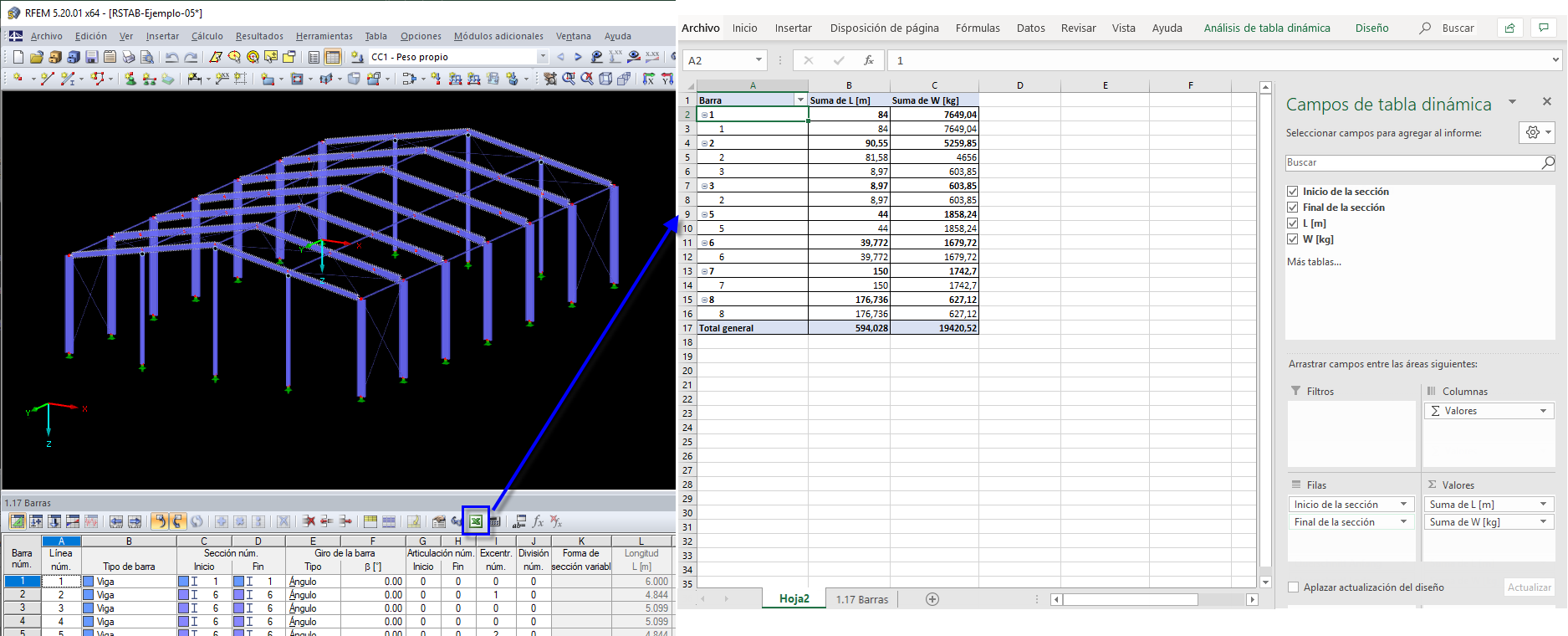Viewport: 1568px width, 636px height.
Task: Uncheck the W [kg] field checkbox
Action: (1293, 239)
